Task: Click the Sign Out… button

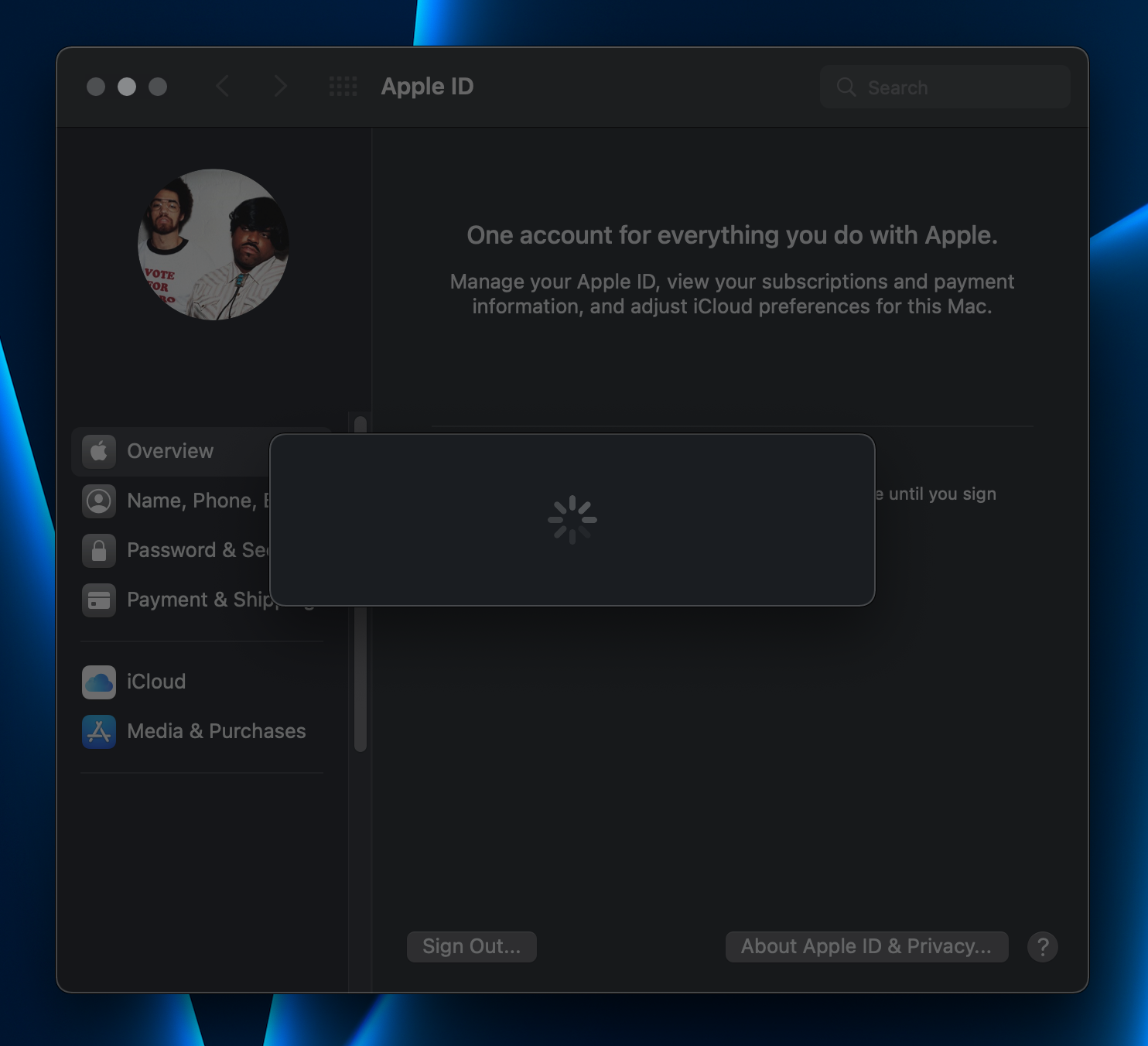Action: (x=472, y=946)
